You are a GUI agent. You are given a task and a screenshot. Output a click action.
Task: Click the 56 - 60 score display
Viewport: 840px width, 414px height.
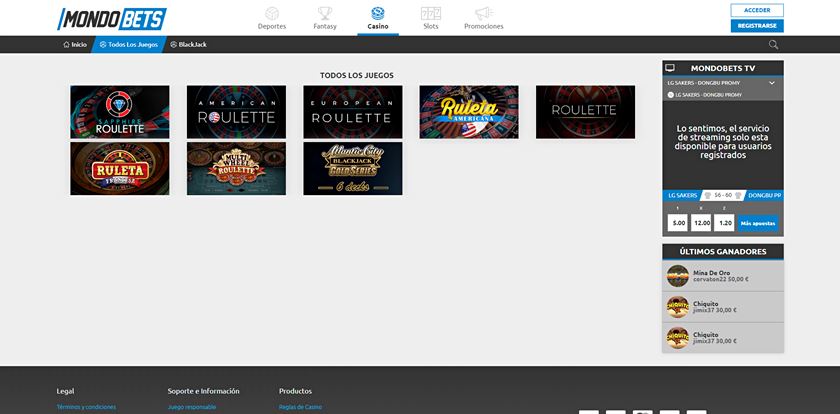pyautogui.click(x=723, y=195)
